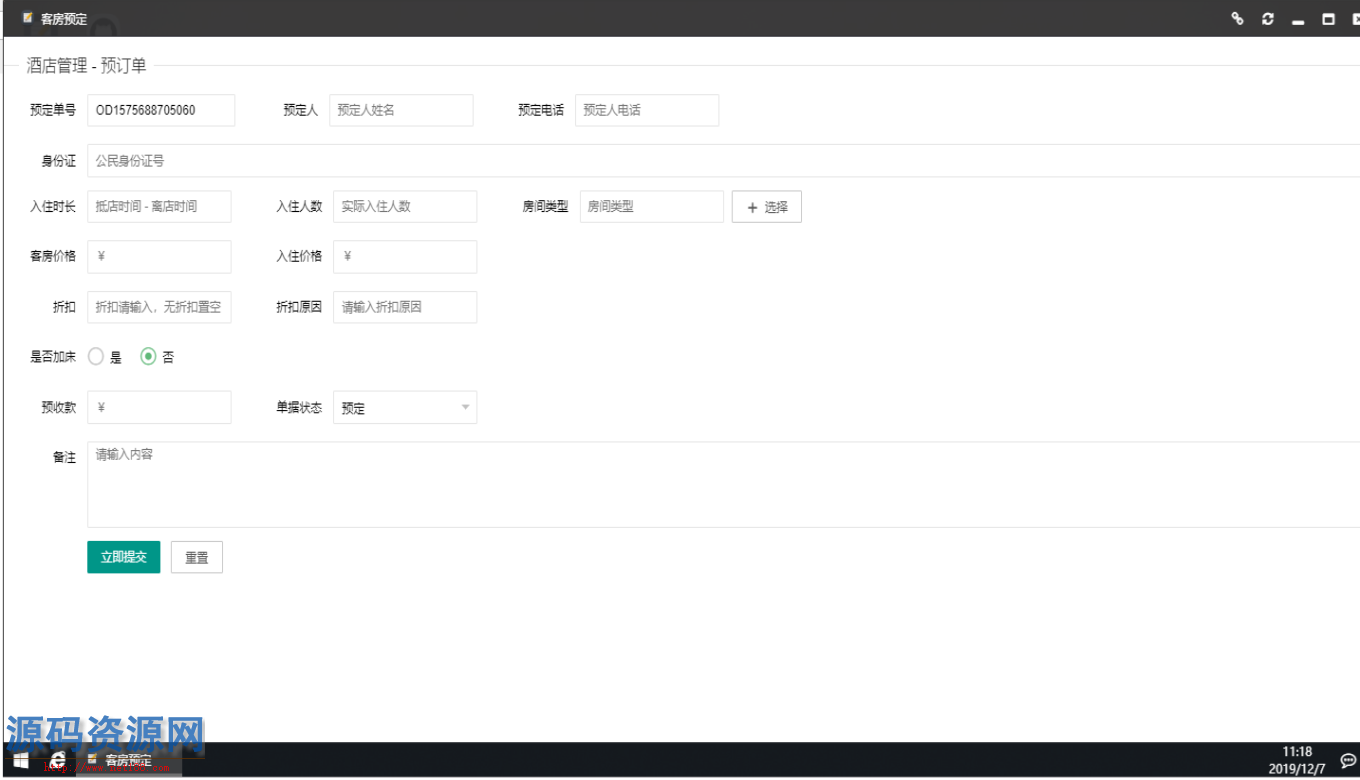
Task: Click into the 身份证 ID number field
Action: click(x=720, y=161)
